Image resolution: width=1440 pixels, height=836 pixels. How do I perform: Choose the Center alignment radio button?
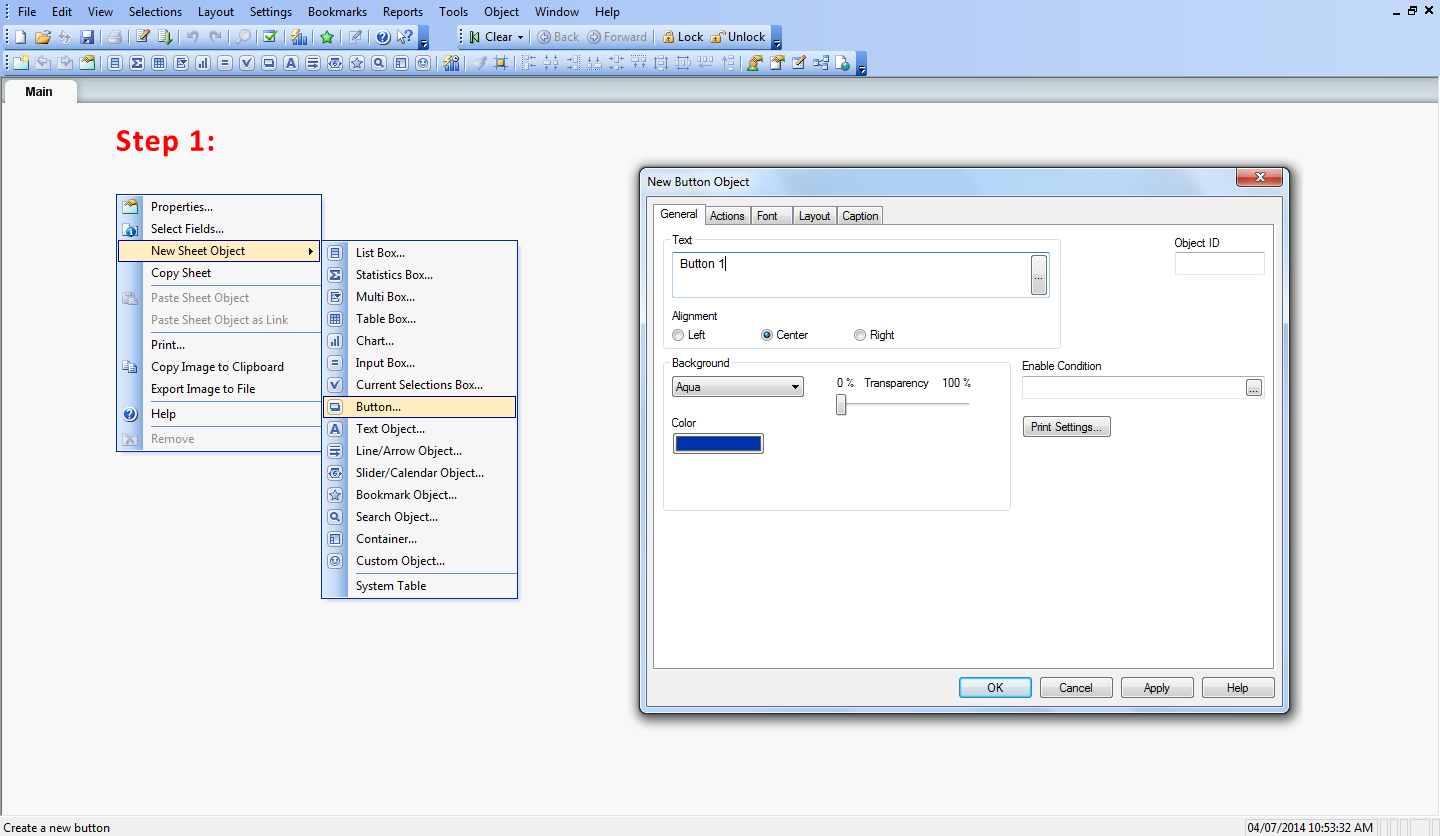pyautogui.click(x=768, y=335)
